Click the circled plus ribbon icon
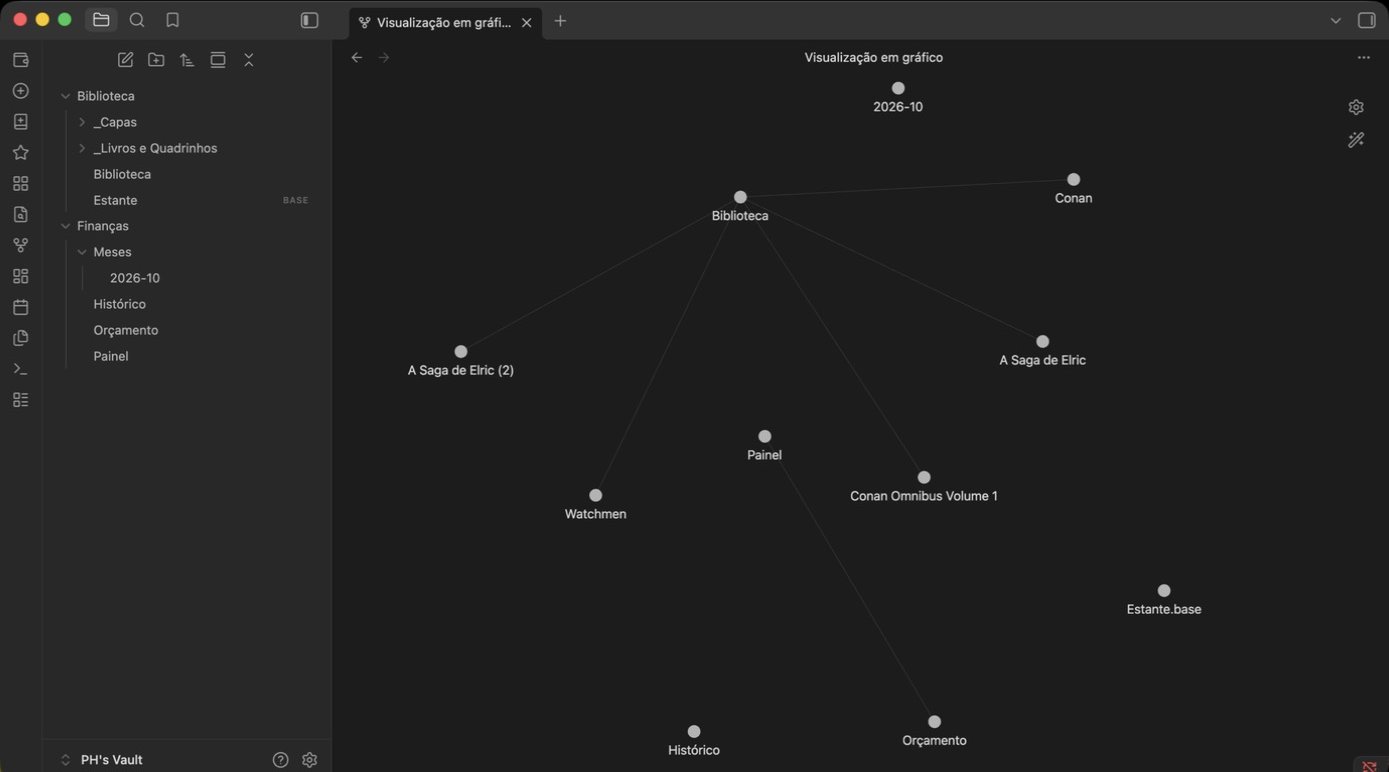1389x772 pixels. point(20,91)
